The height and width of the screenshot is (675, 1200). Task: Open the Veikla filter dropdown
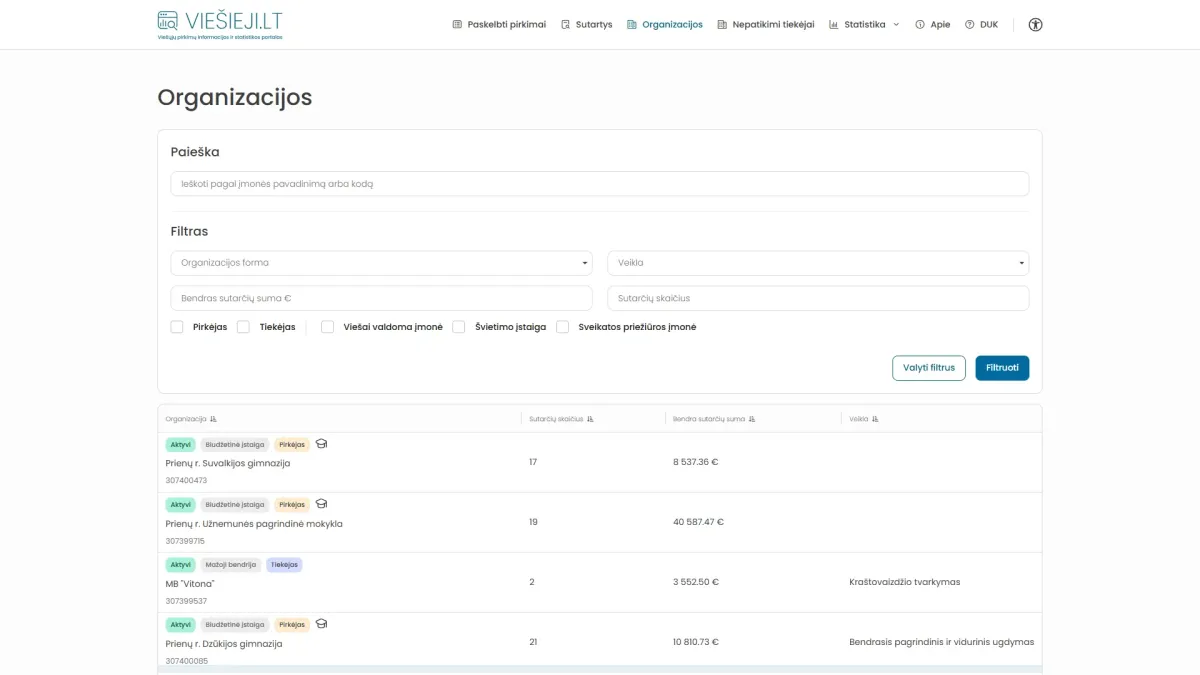[818, 263]
